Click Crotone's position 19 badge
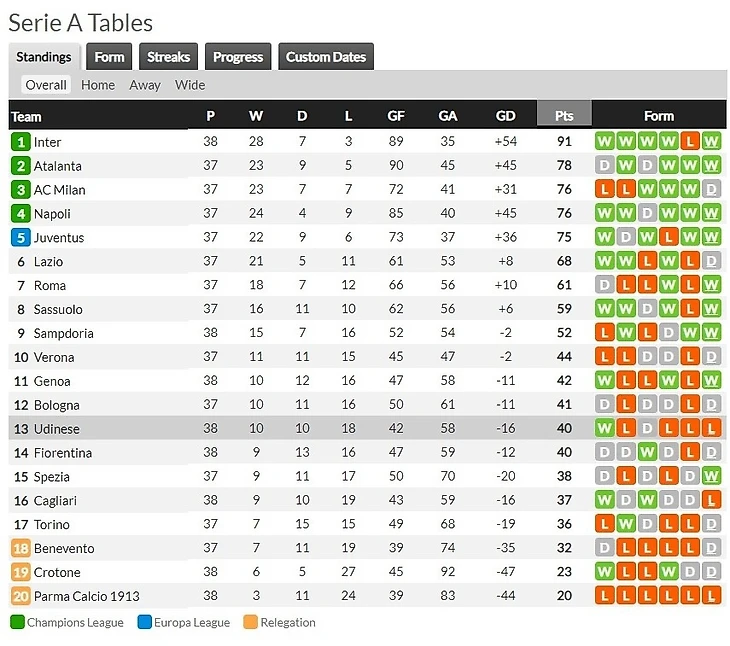730x646 pixels. [x=20, y=572]
